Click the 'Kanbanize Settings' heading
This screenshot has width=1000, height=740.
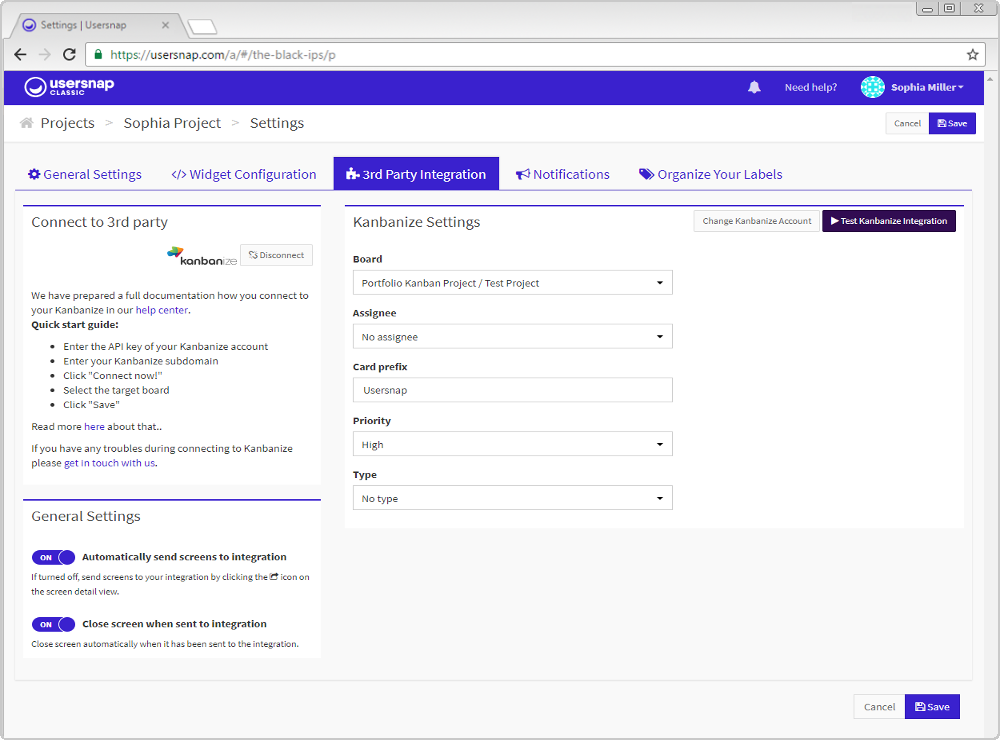[416, 222]
